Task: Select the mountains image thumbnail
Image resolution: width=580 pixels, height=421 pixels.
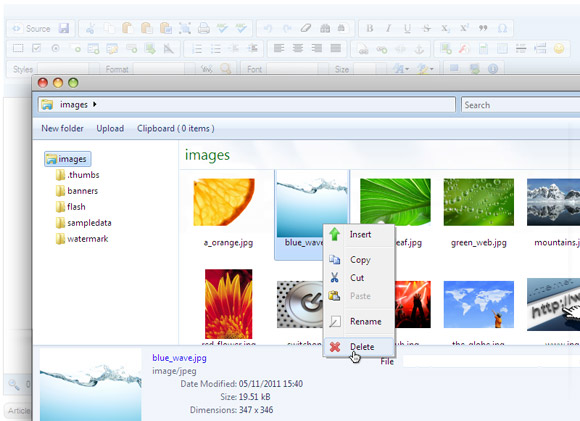Action: click(x=553, y=202)
